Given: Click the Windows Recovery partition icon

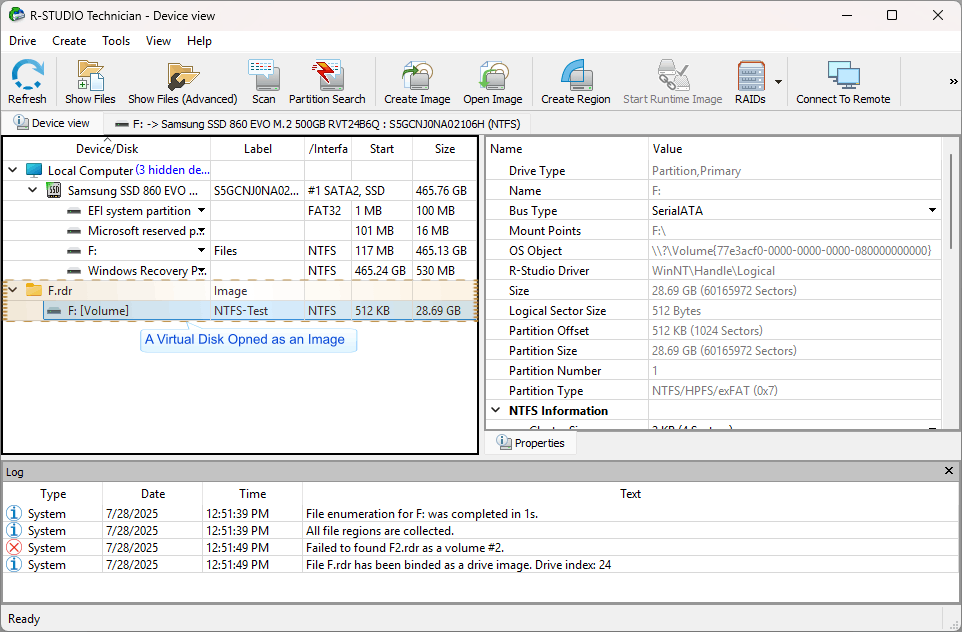Looking at the screenshot, I should coord(74,271).
